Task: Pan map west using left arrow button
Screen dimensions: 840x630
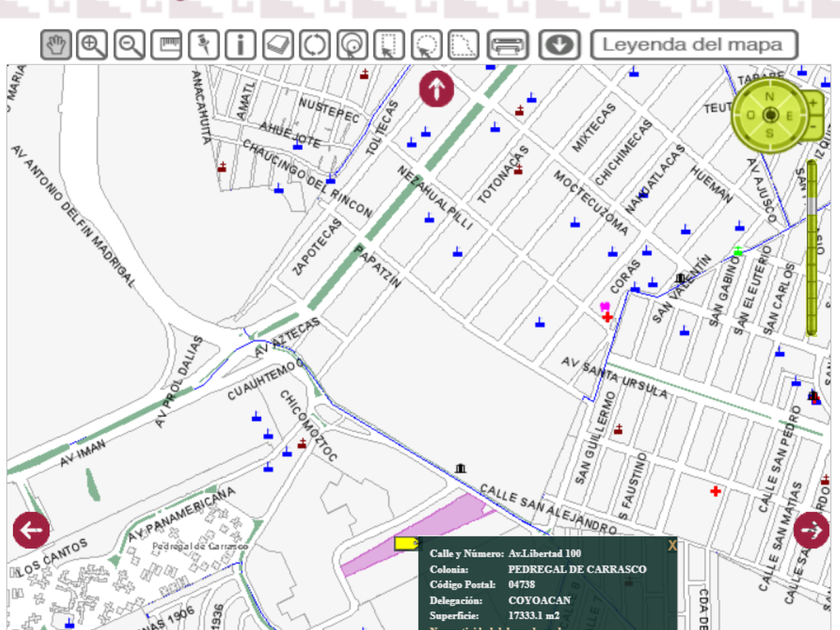Action: (31, 529)
